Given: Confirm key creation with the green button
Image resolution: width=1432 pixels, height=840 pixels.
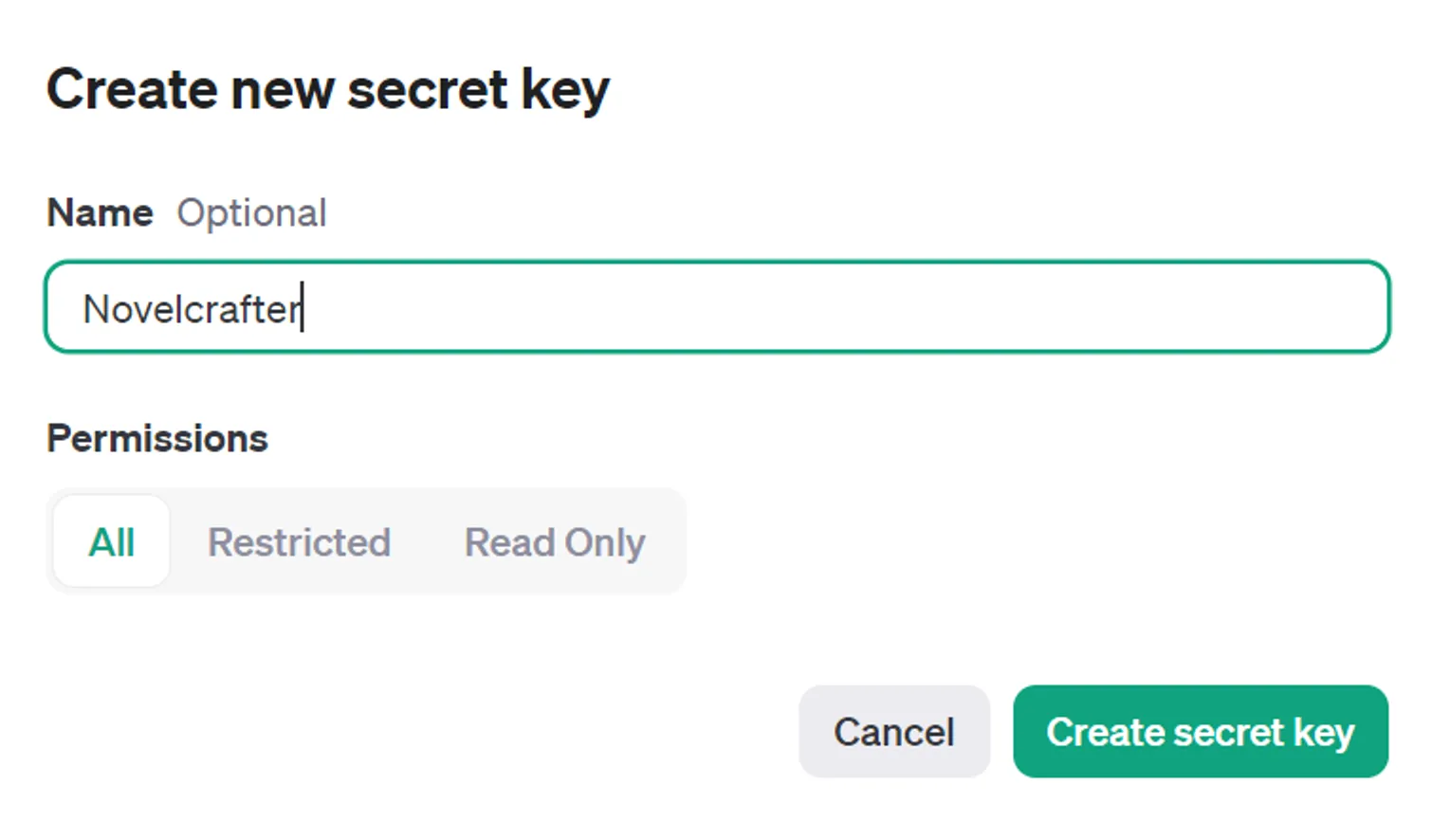Looking at the screenshot, I should 1200,731.
